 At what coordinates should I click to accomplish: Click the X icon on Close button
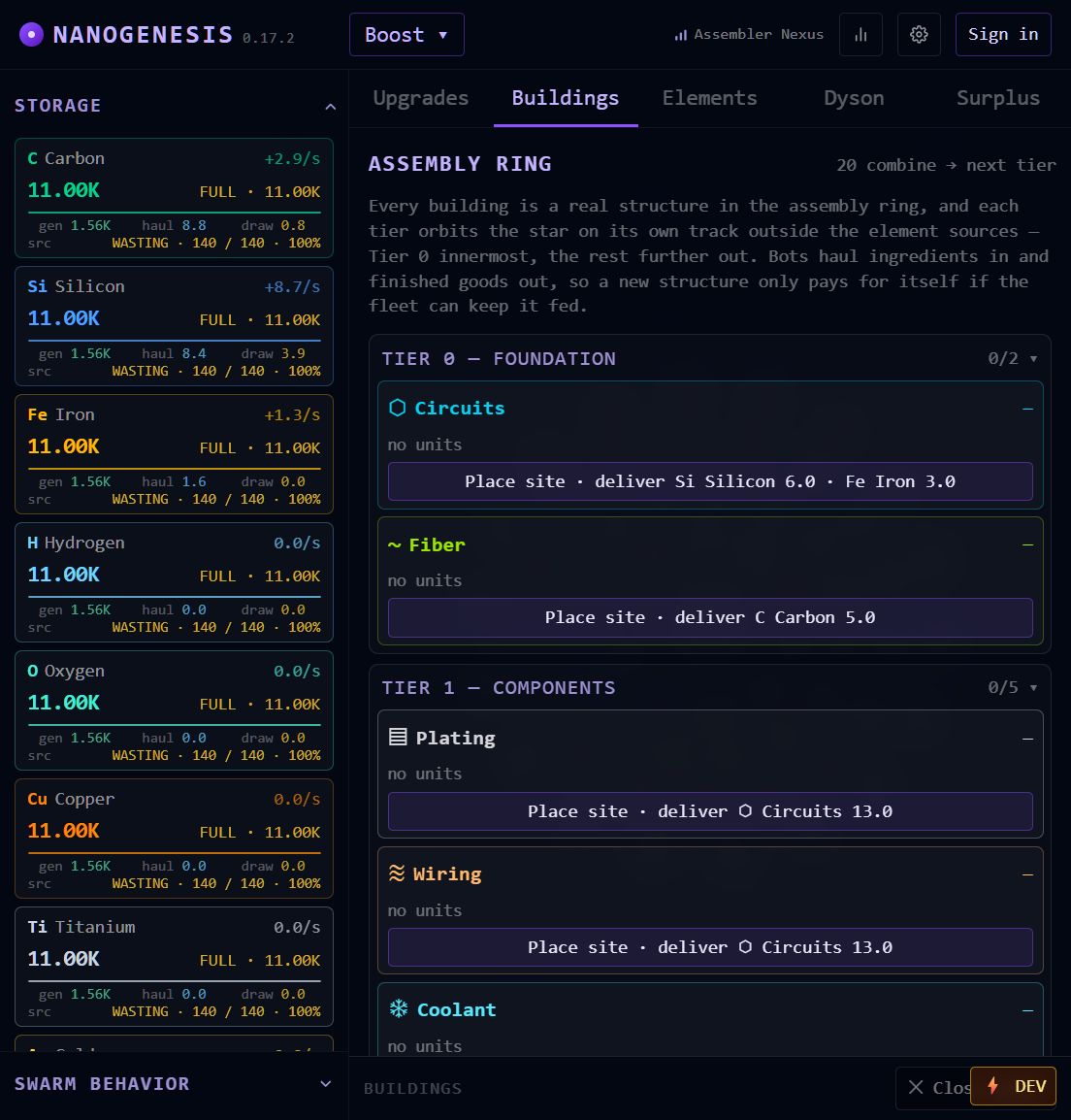tap(916, 1087)
